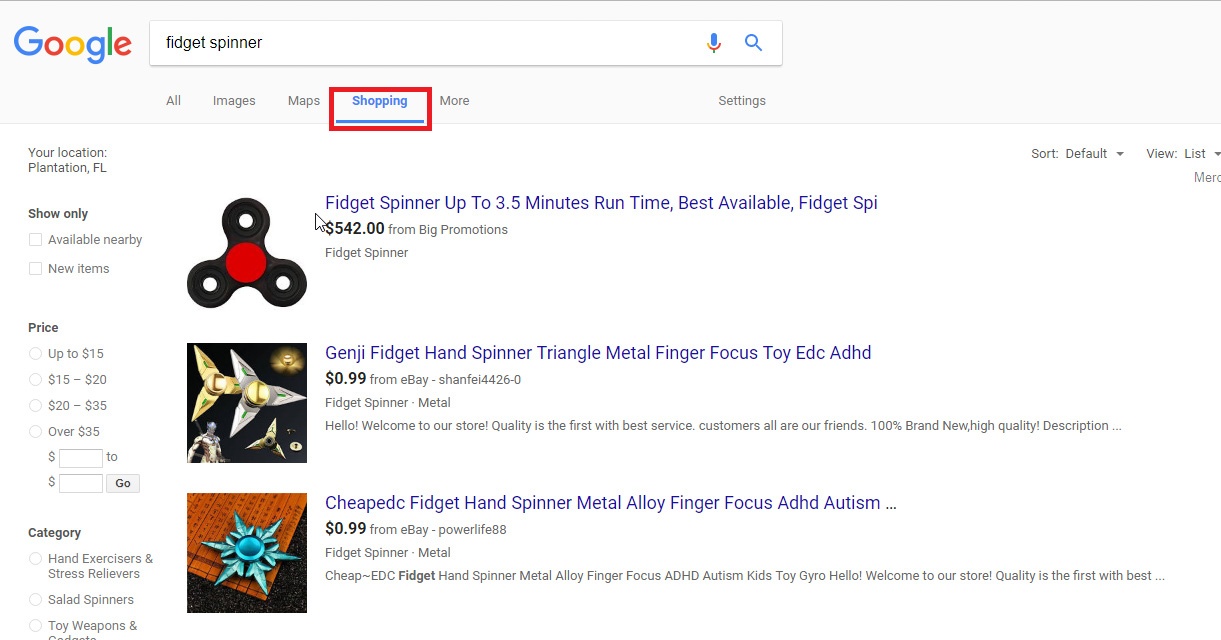
Task: Switch to the All results tab
Action: click(174, 101)
